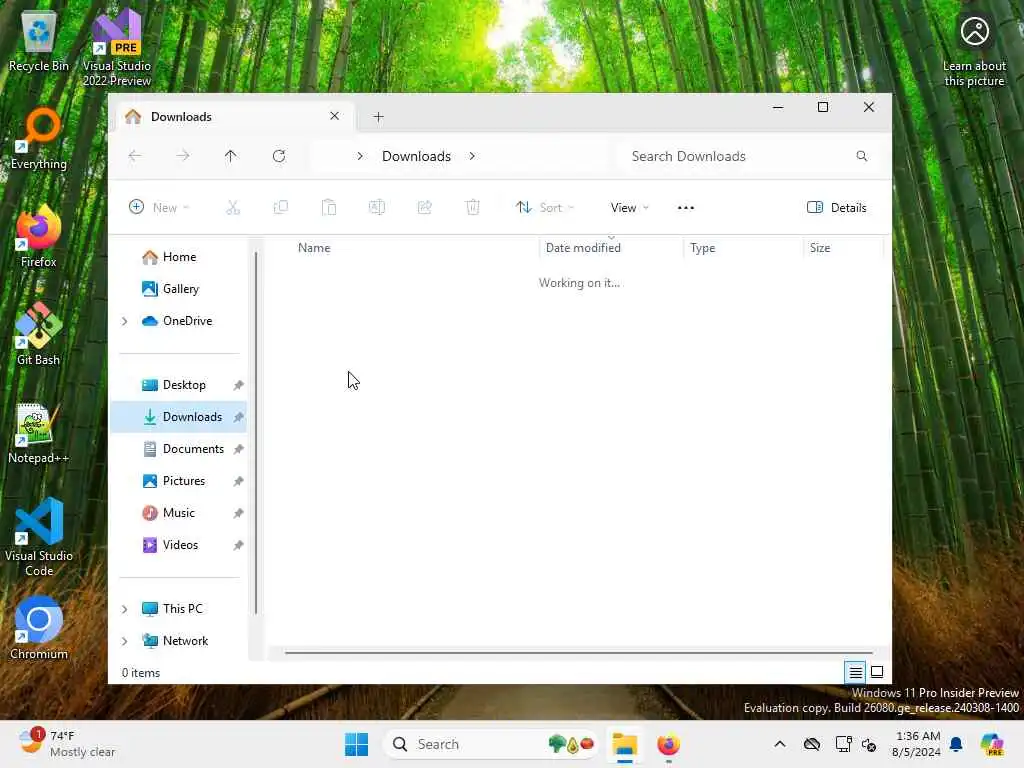1024x768 pixels.
Task: Unpin Videos from Quick access
Action: [x=238, y=545]
